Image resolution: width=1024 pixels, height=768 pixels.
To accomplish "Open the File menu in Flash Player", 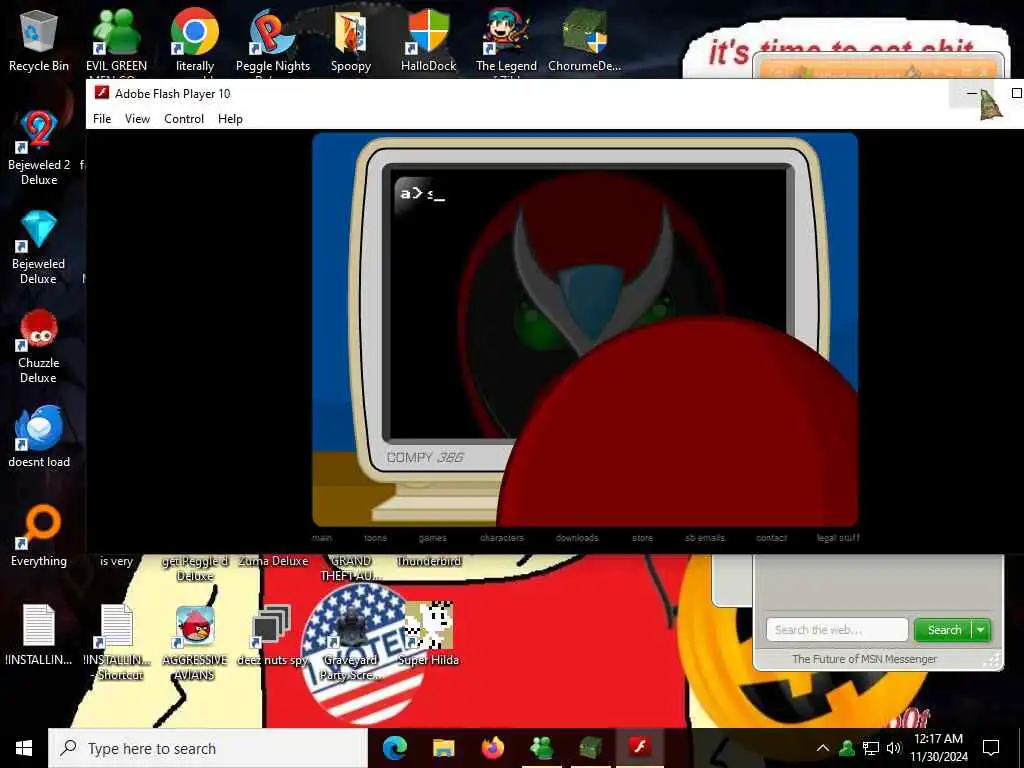I will point(102,119).
